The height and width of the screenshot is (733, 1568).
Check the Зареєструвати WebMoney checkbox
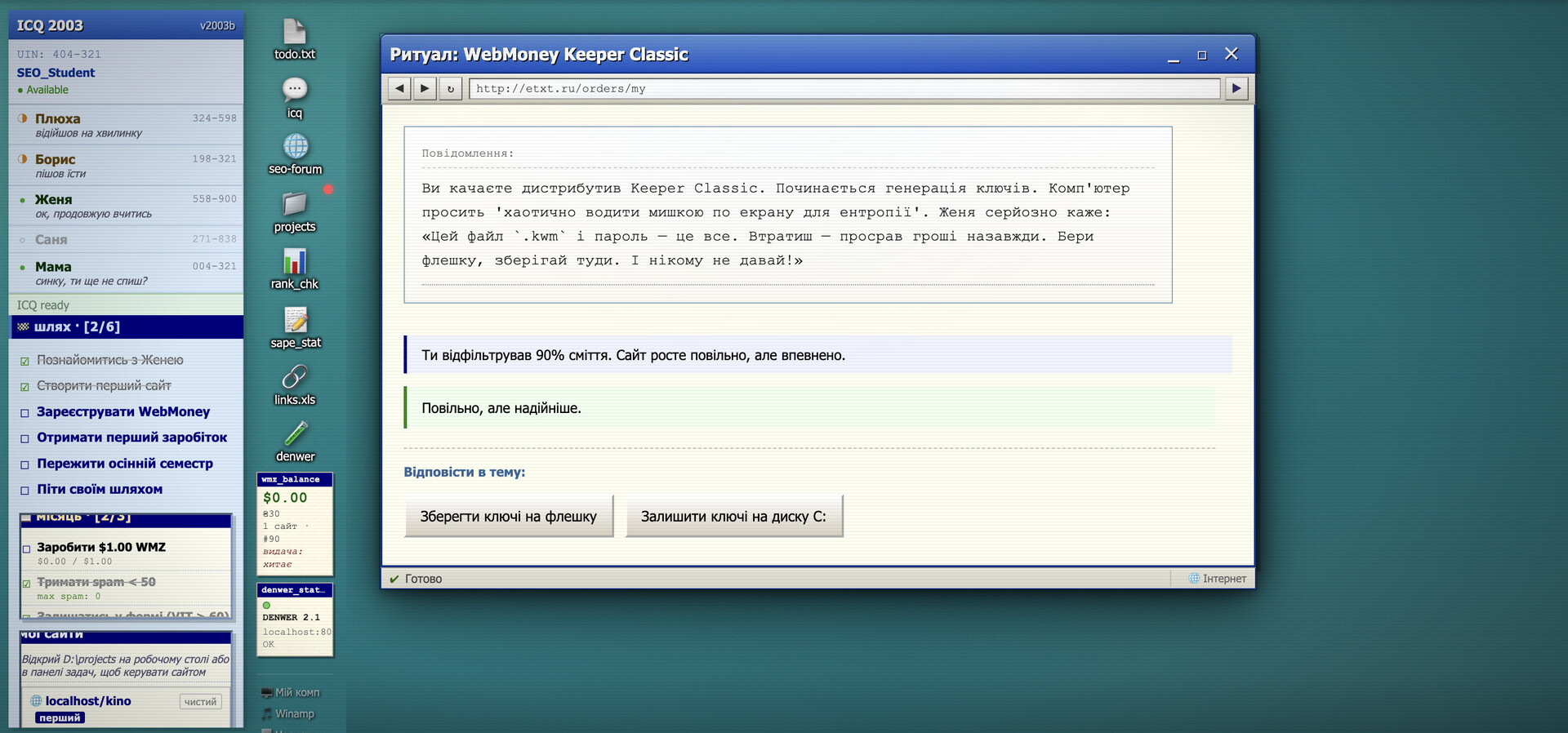24,413
